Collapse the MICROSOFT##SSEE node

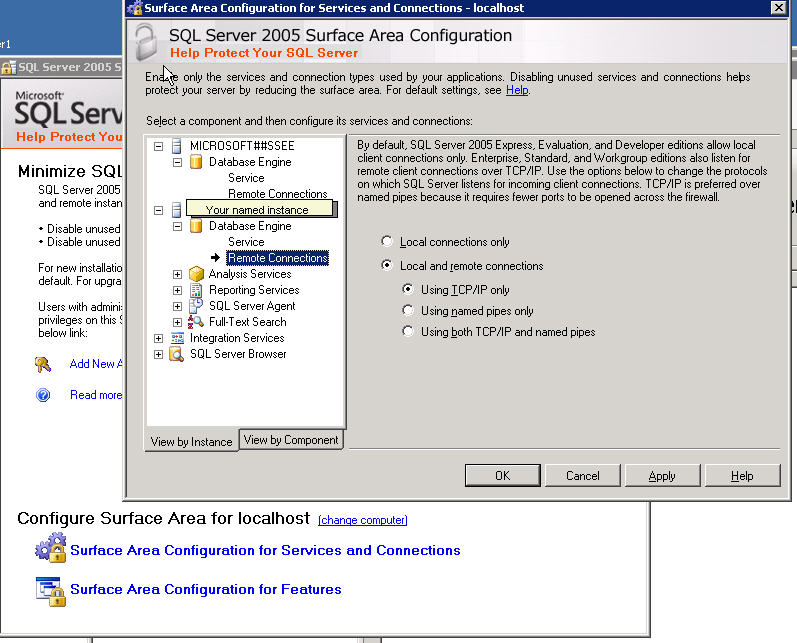[159, 146]
